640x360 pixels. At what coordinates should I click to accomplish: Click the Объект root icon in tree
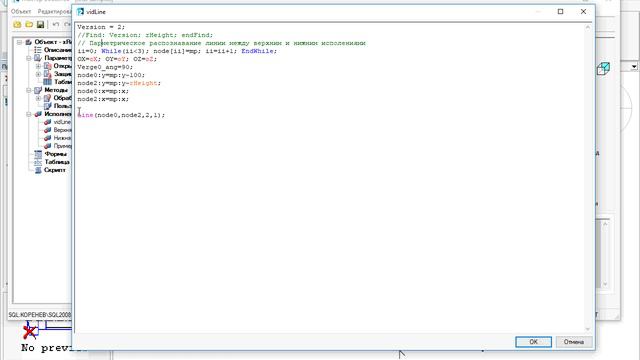coord(29,42)
